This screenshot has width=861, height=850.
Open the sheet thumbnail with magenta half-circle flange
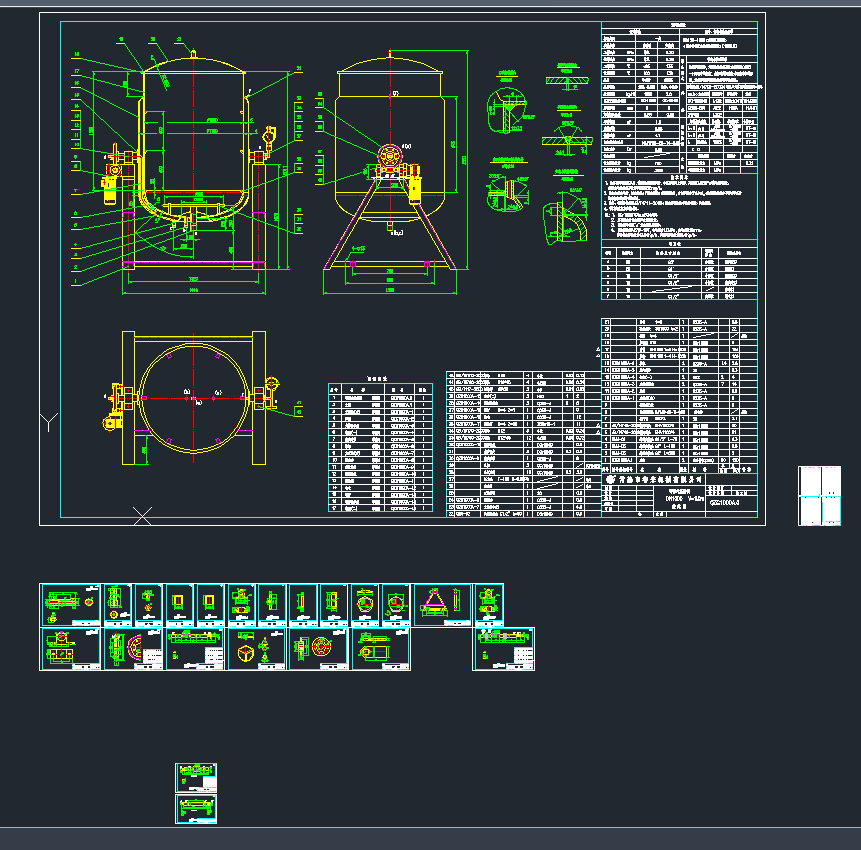coord(133,649)
